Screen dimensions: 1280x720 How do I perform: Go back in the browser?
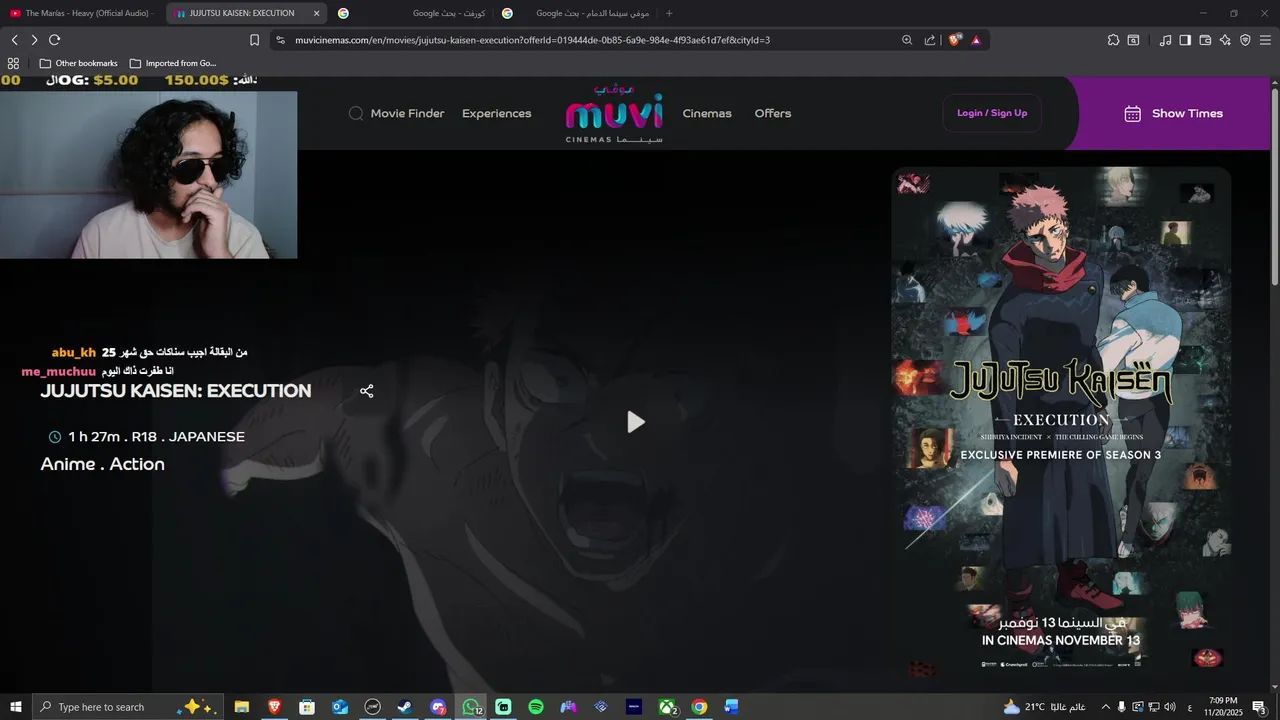pyautogui.click(x=14, y=40)
